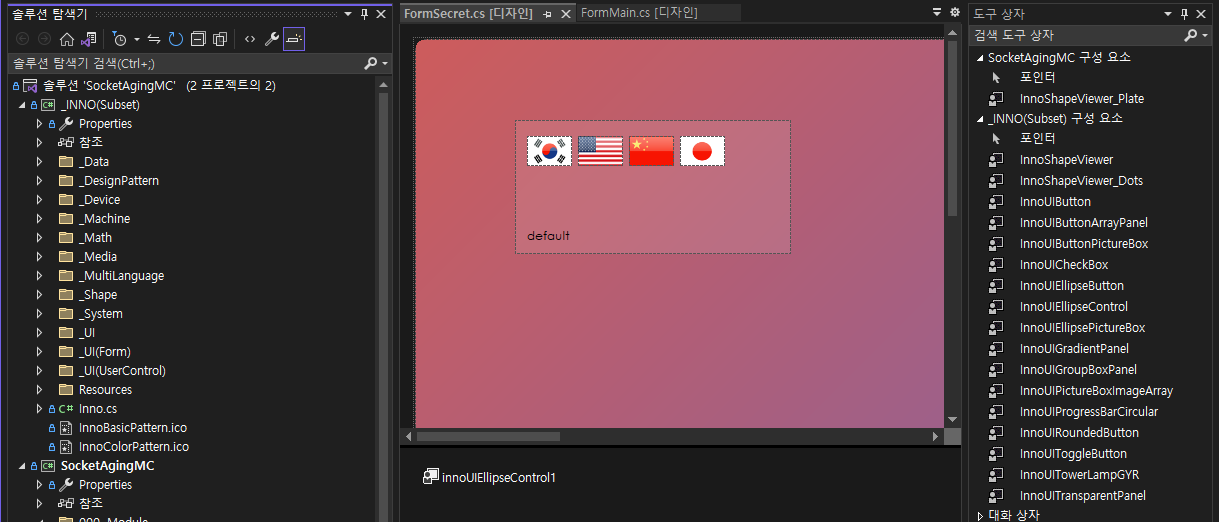Viewport: 1219px width, 522px height.
Task: Expand the _Device folder
Action: 39,199
